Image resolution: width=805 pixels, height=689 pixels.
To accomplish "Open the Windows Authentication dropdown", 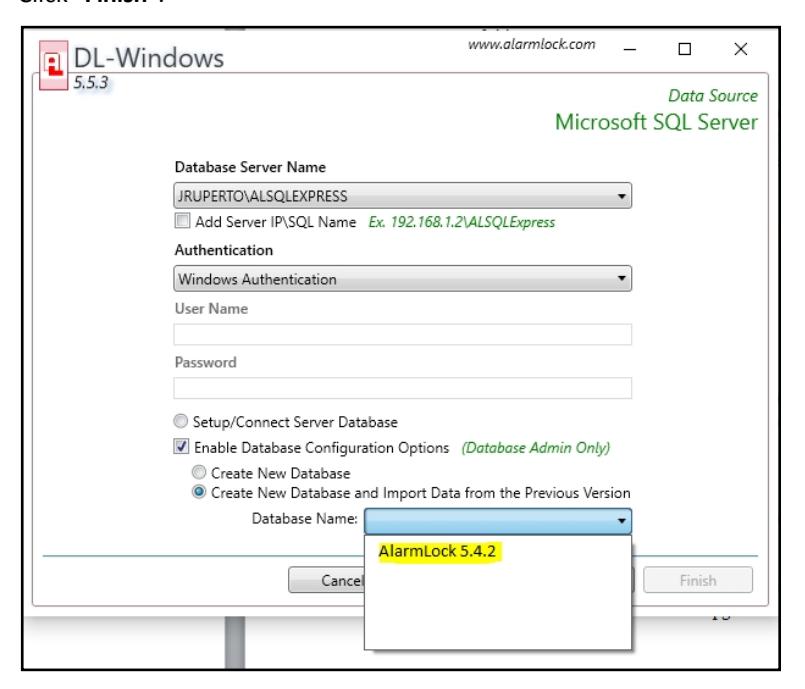I will (402, 279).
